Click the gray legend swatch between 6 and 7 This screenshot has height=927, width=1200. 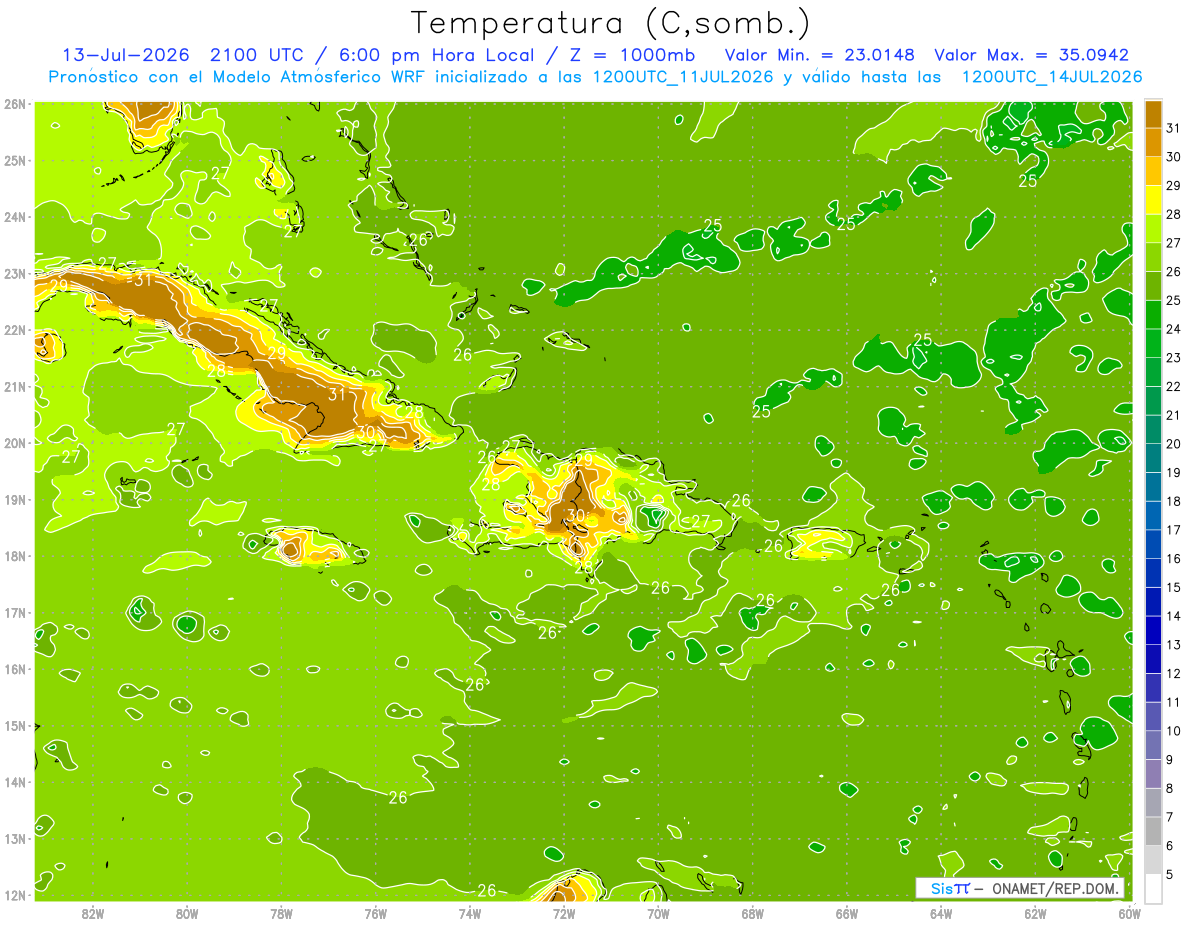click(1153, 831)
